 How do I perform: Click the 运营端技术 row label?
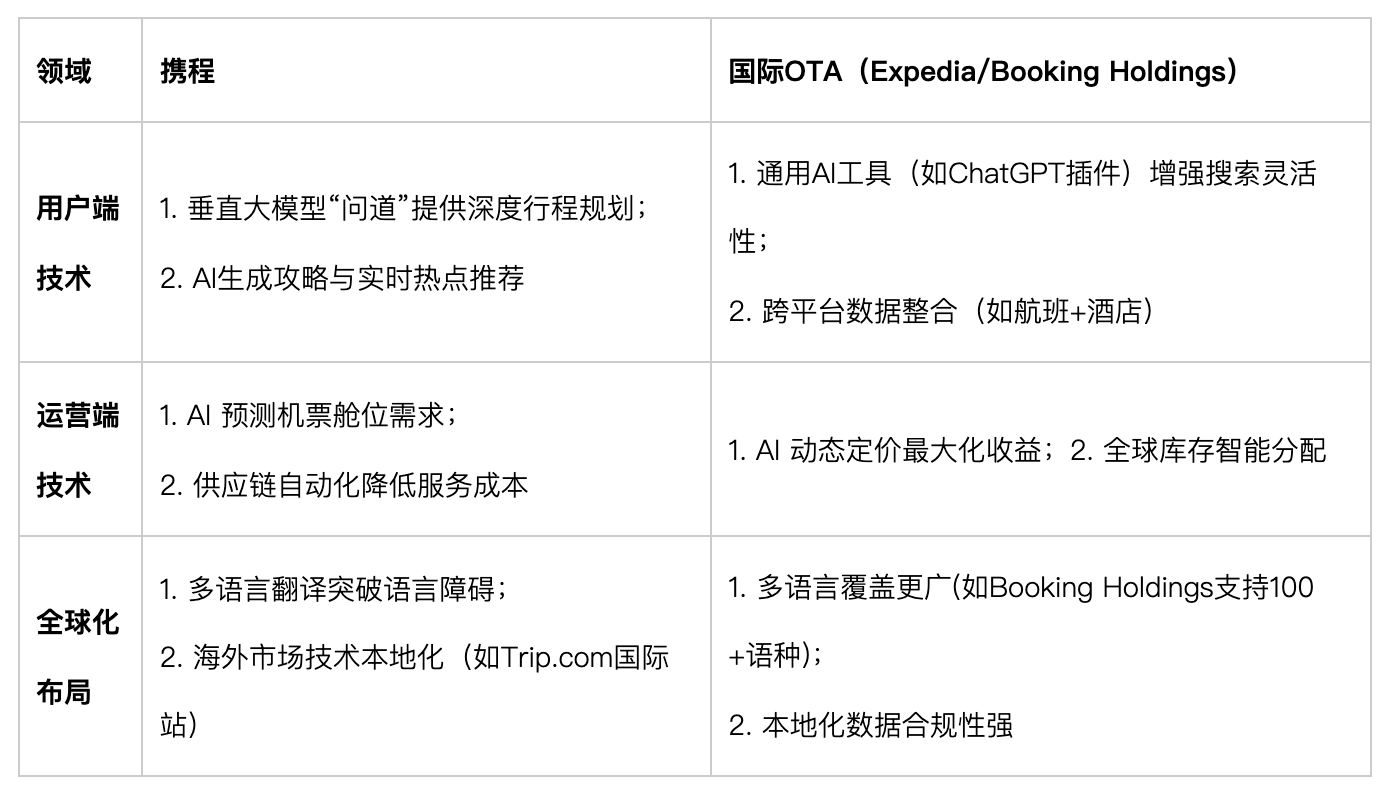pos(78,450)
